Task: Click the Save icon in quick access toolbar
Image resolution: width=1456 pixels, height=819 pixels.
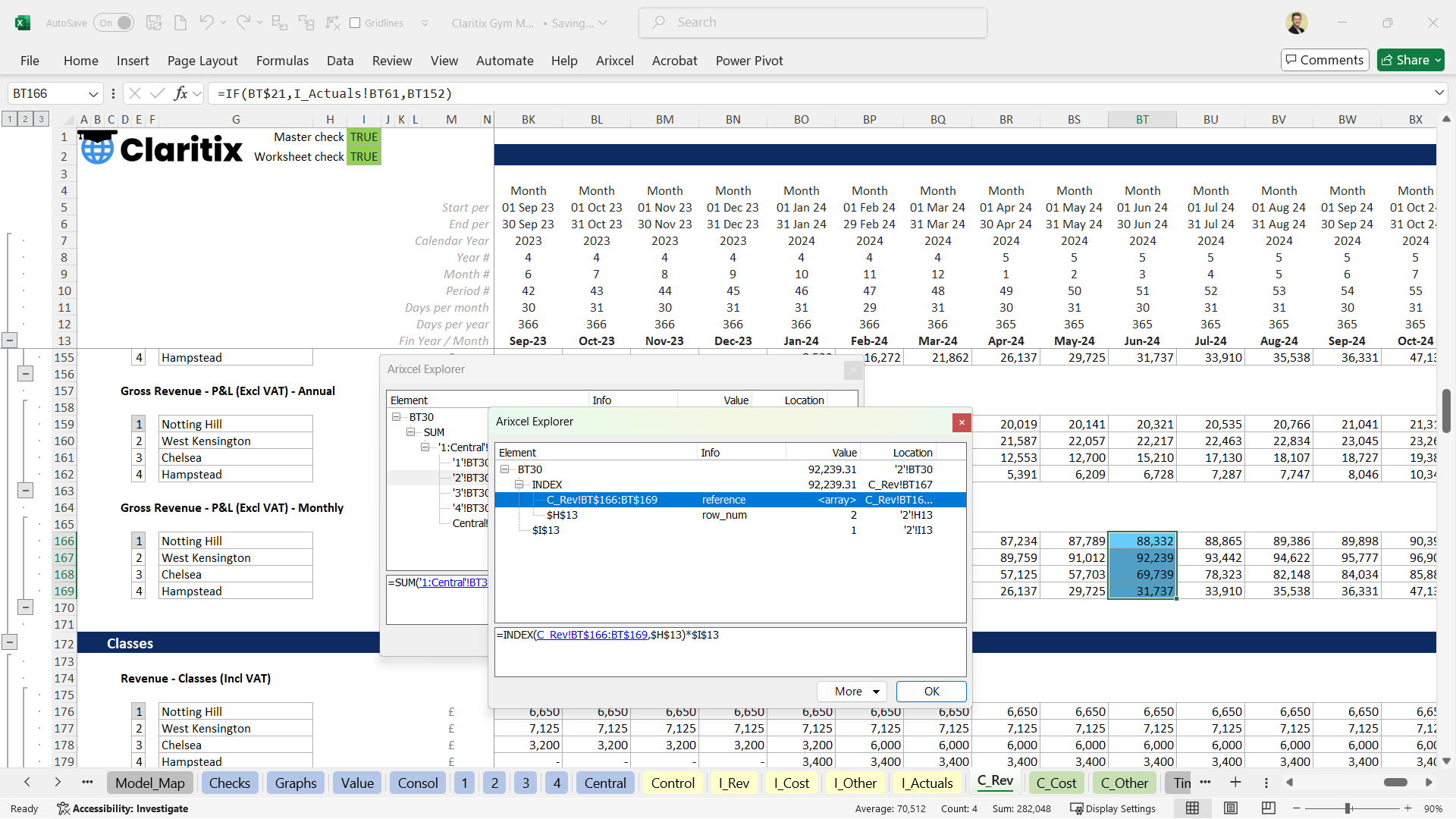Action: 154,23
